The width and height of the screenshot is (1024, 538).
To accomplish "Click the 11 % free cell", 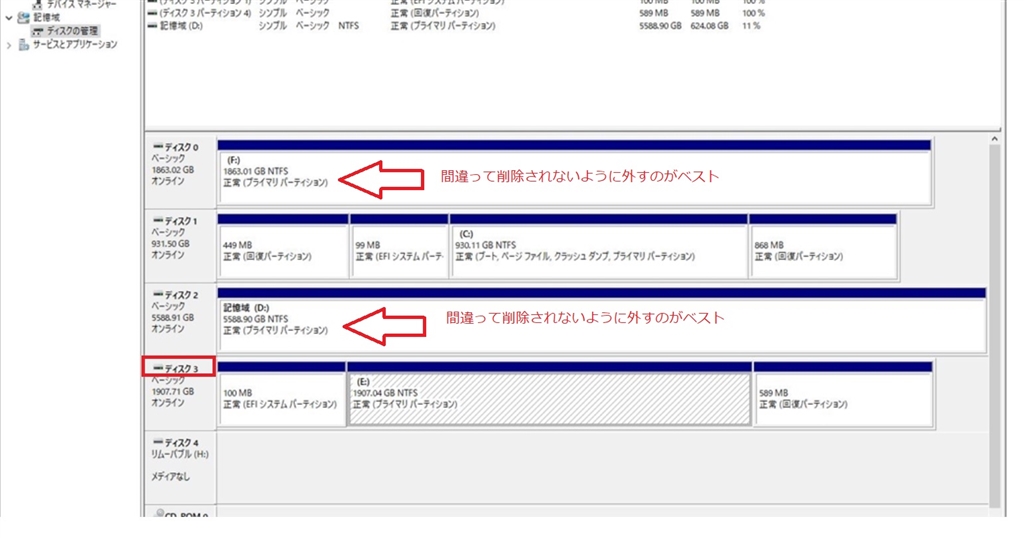I will (751, 26).
